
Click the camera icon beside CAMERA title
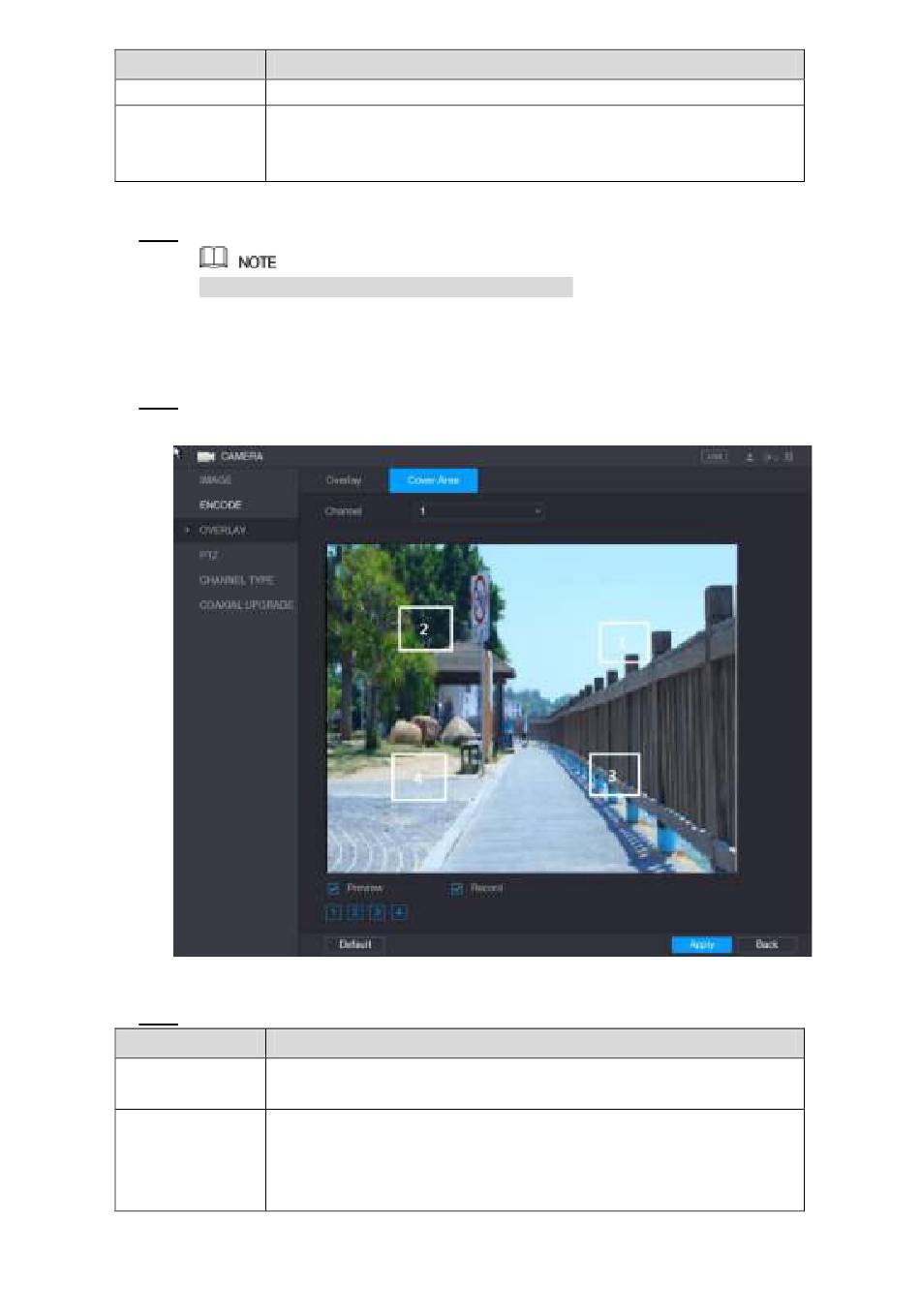click(205, 456)
